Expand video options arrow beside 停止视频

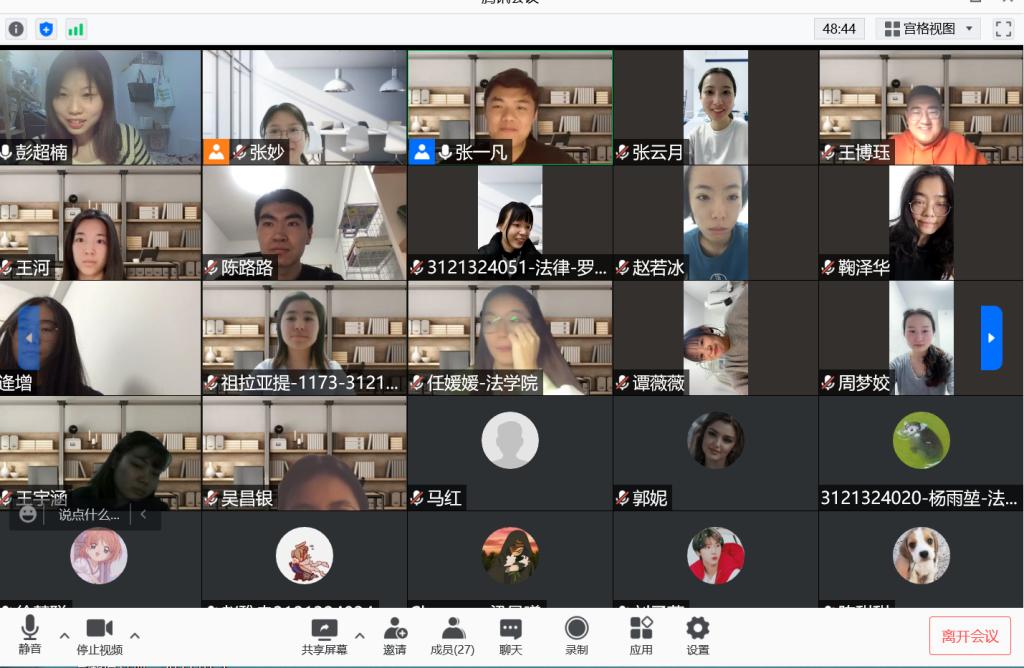click(135, 635)
